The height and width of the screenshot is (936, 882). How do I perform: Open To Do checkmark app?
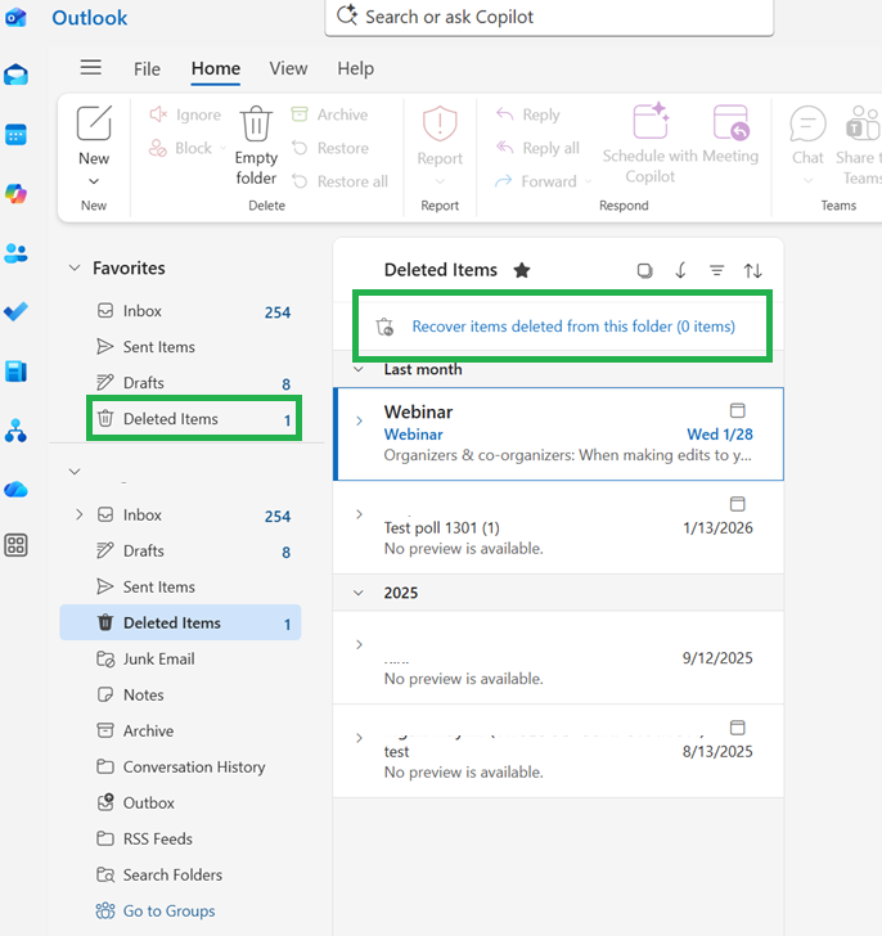(16, 312)
